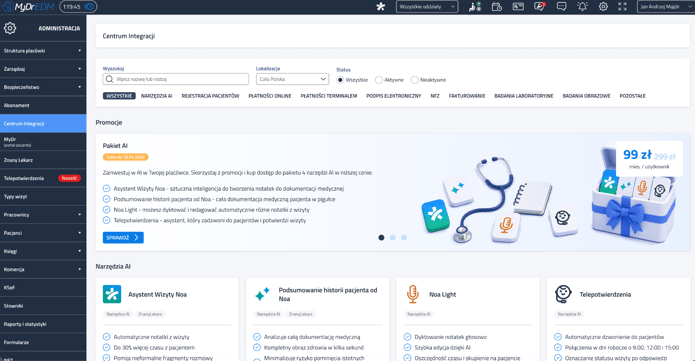Image resolution: width=695 pixels, height=361 pixels.
Task: Open the waiting room patient queue icon
Action: [x=475, y=7]
